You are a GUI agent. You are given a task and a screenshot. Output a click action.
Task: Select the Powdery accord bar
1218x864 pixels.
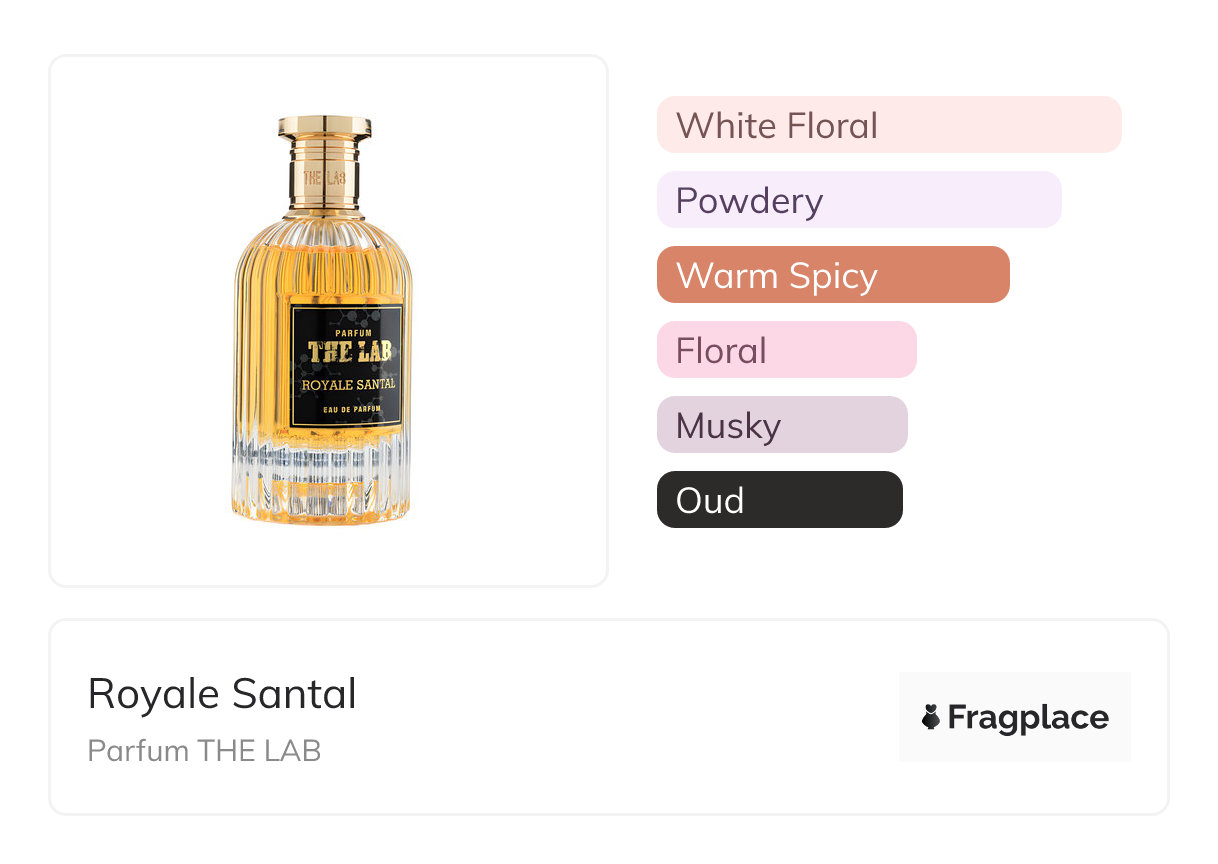click(x=858, y=200)
